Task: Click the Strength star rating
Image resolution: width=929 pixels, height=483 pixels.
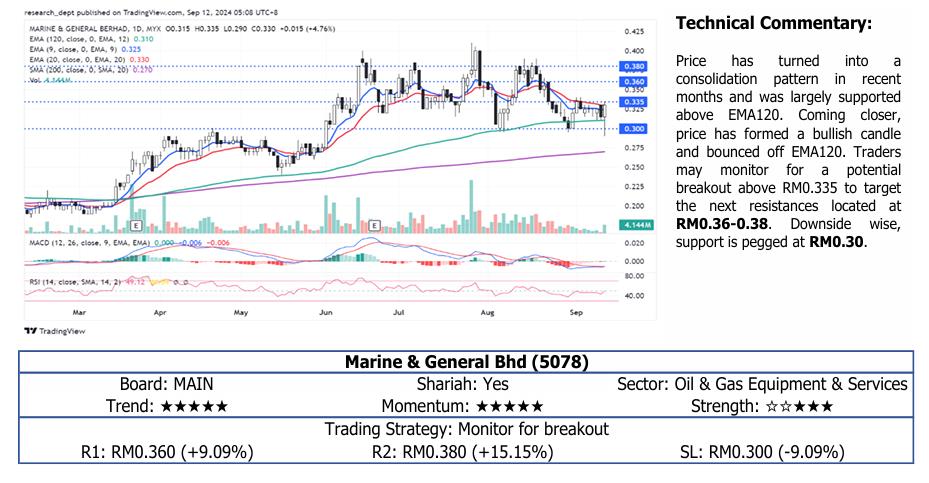Action: pos(765,407)
